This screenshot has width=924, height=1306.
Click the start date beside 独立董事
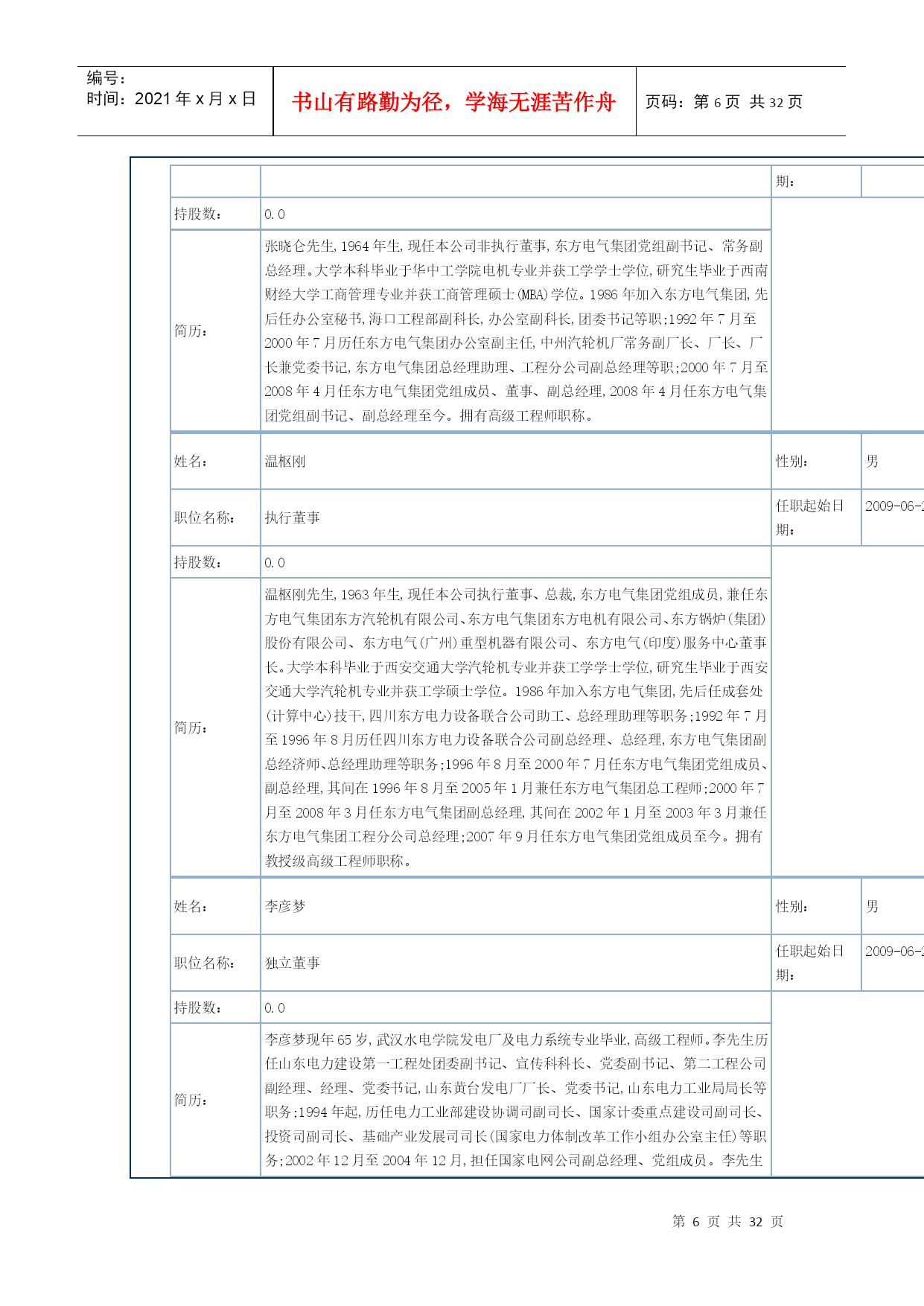(x=893, y=951)
